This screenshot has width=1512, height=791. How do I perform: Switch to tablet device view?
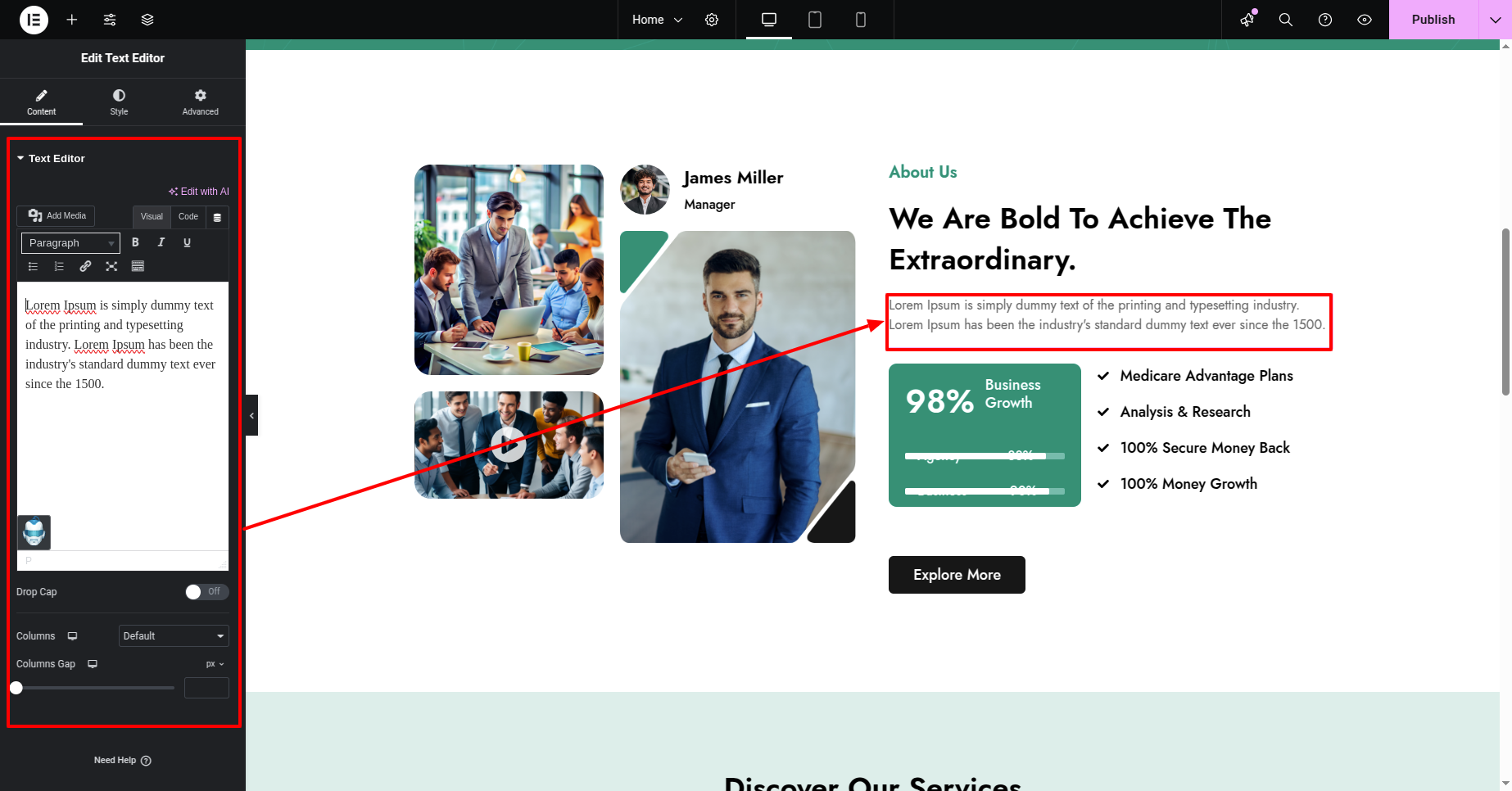[815, 20]
